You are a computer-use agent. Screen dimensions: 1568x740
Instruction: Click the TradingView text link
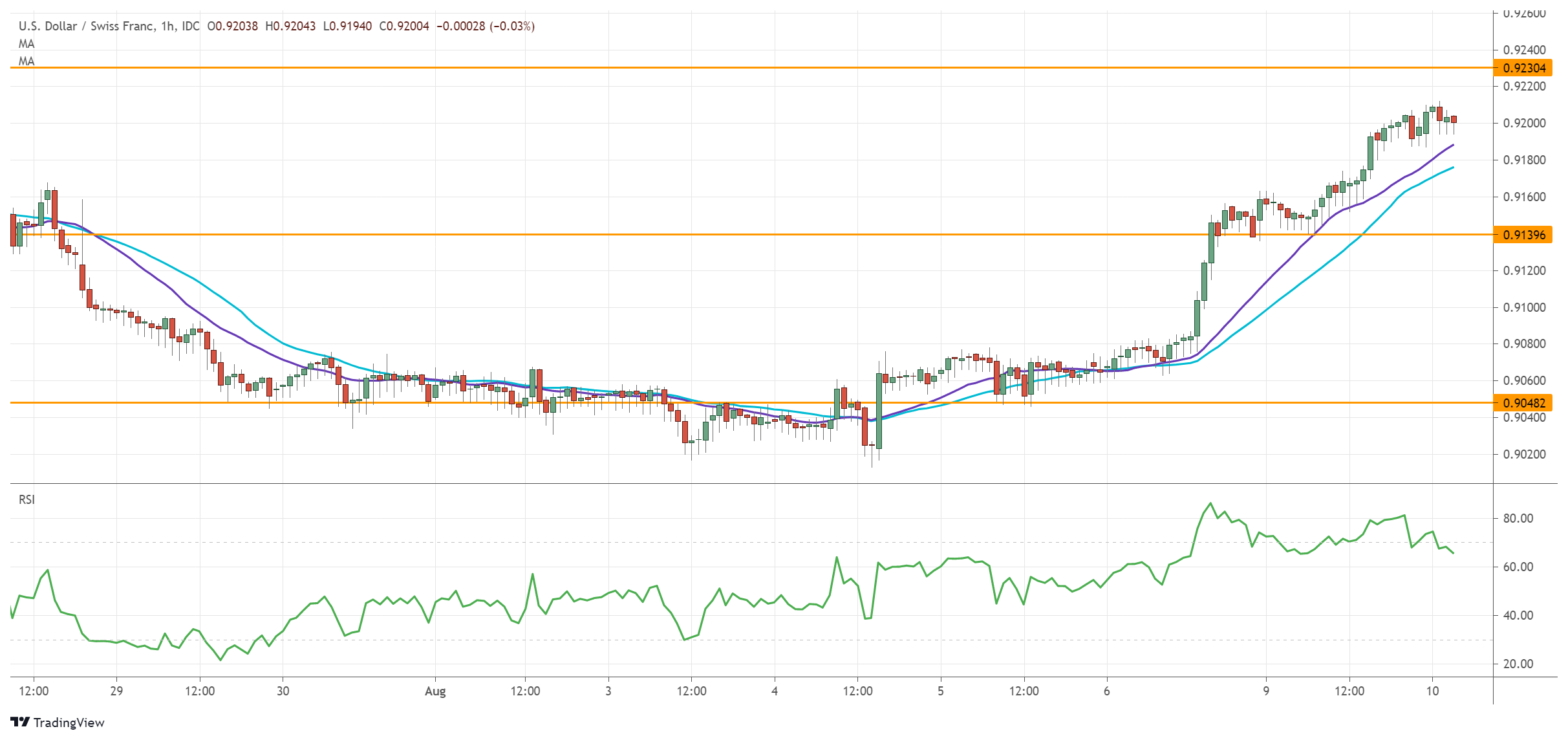tap(69, 723)
